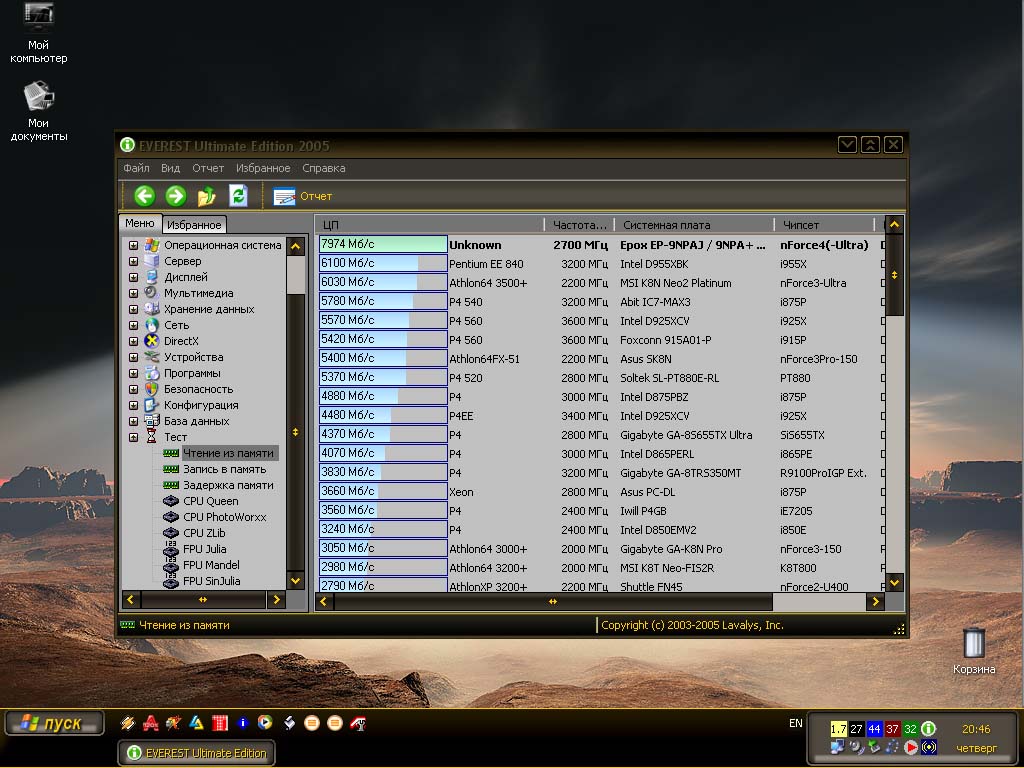The height and width of the screenshot is (768, 1024).
Task: Sort by Чипсет column header
Action: pyautogui.click(x=825, y=225)
